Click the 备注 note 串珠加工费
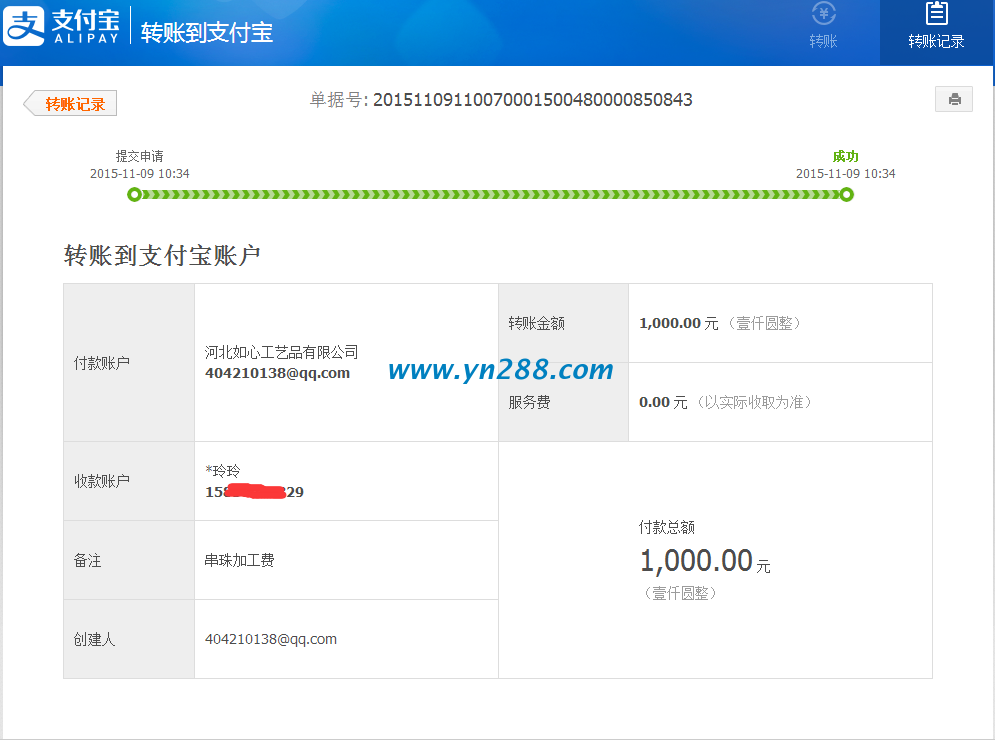The image size is (995, 741). (240, 559)
